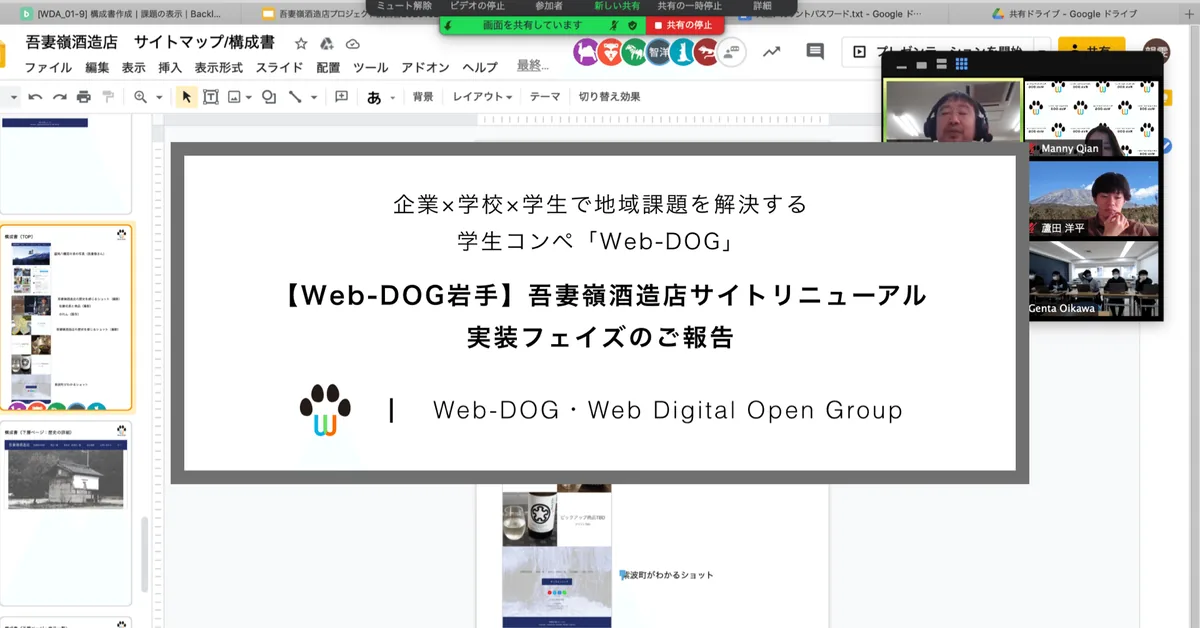The width and height of the screenshot is (1200, 628).
Task: Switch to the [WDA_01-9] 構成書作成 browser tab
Action: pyautogui.click(x=120, y=14)
